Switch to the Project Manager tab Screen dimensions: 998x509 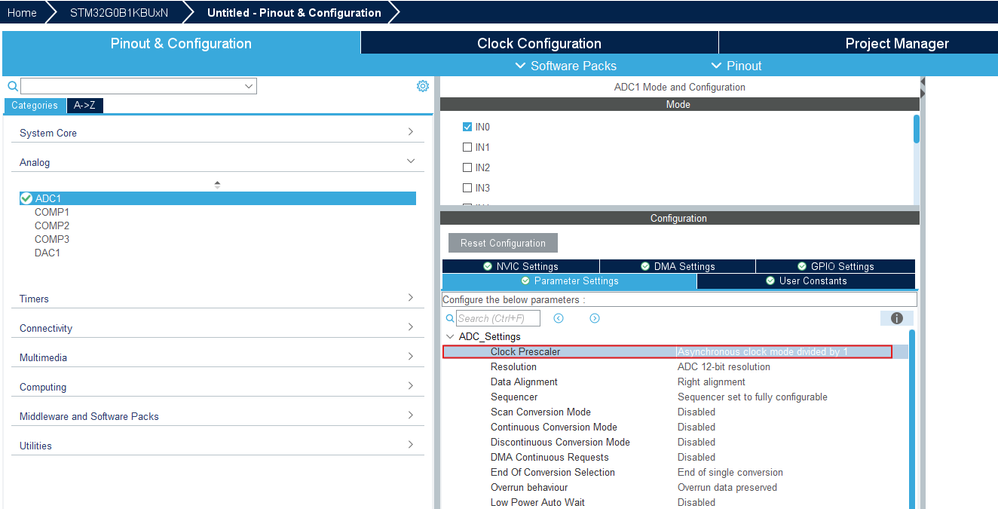(896, 43)
